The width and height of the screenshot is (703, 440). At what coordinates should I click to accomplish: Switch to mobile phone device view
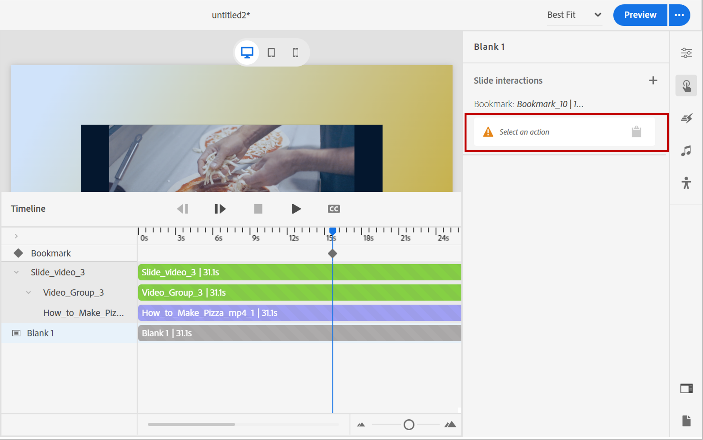(295, 52)
